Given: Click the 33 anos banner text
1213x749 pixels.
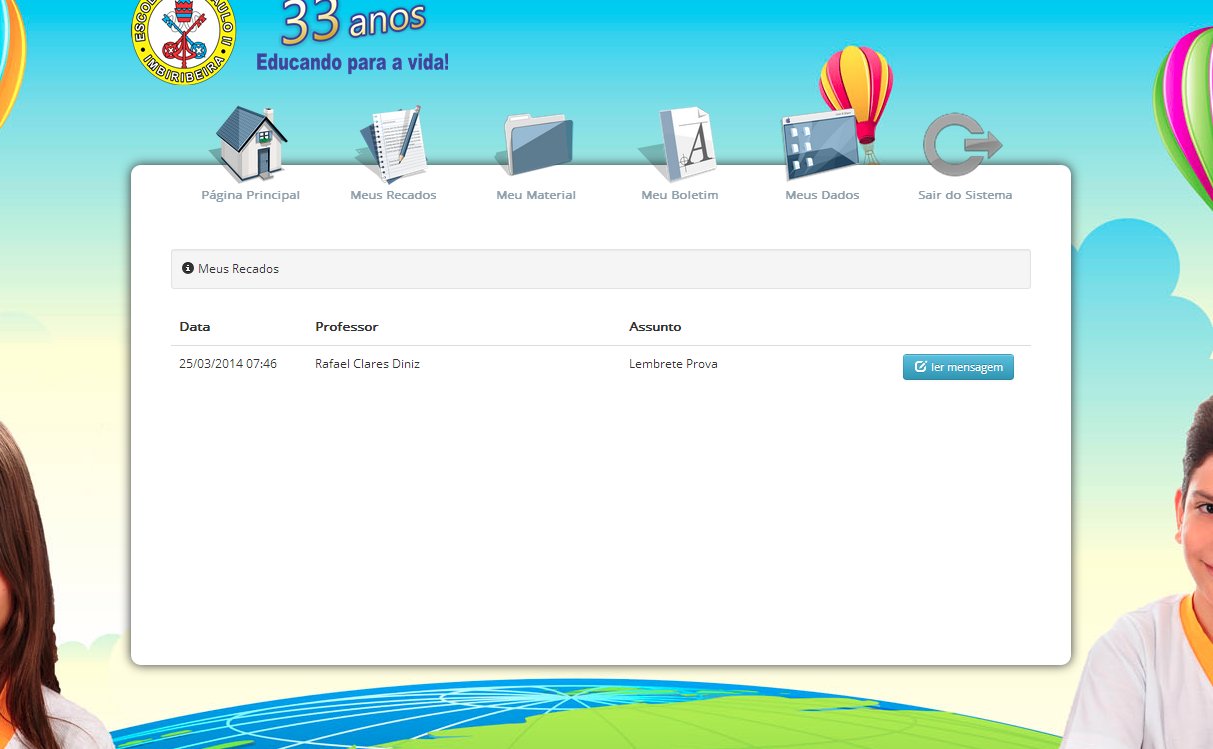Looking at the screenshot, I should coord(353,23).
